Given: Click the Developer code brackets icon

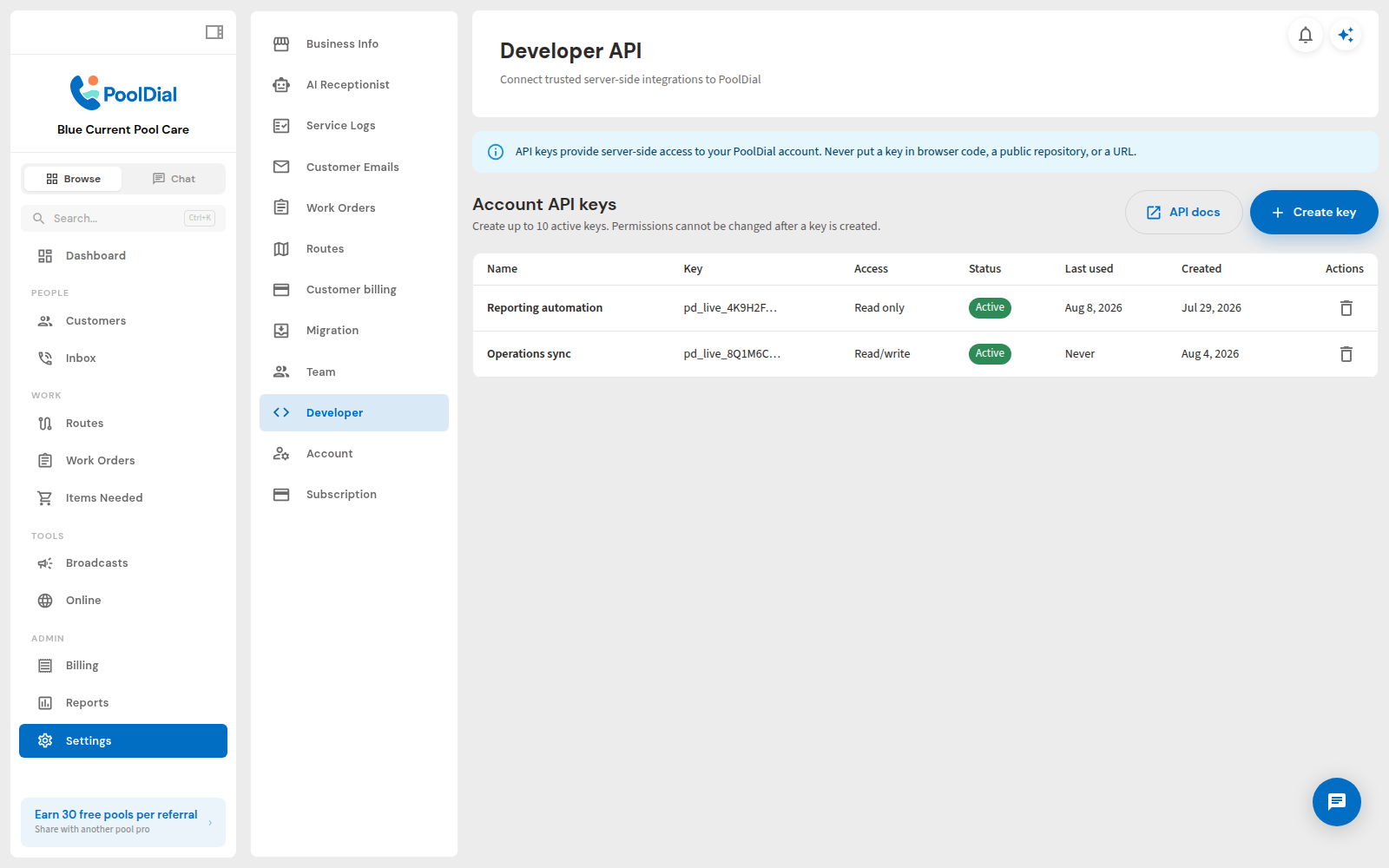Looking at the screenshot, I should tap(281, 412).
